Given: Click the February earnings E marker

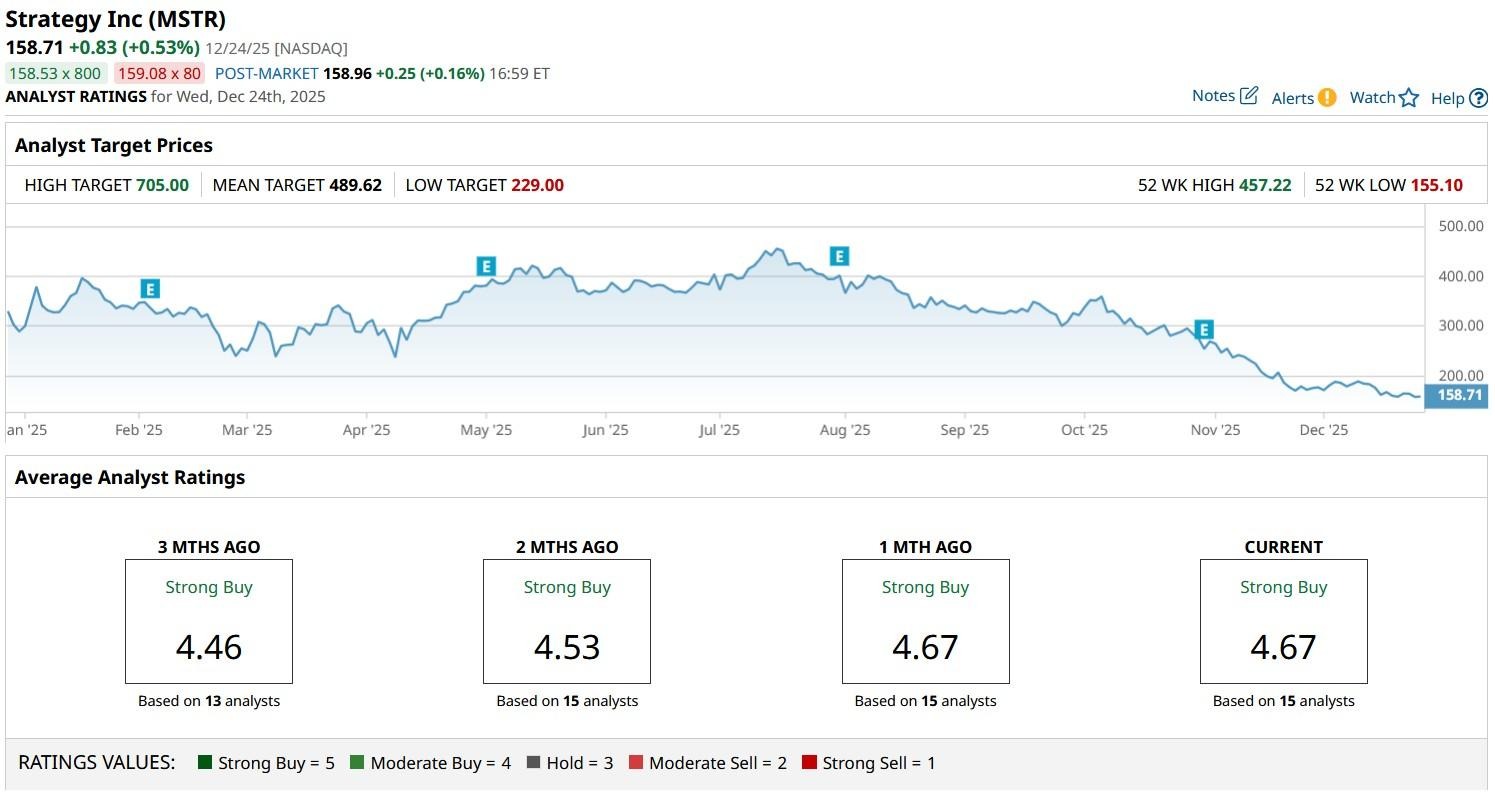Looking at the screenshot, I should (x=150, y=289).
